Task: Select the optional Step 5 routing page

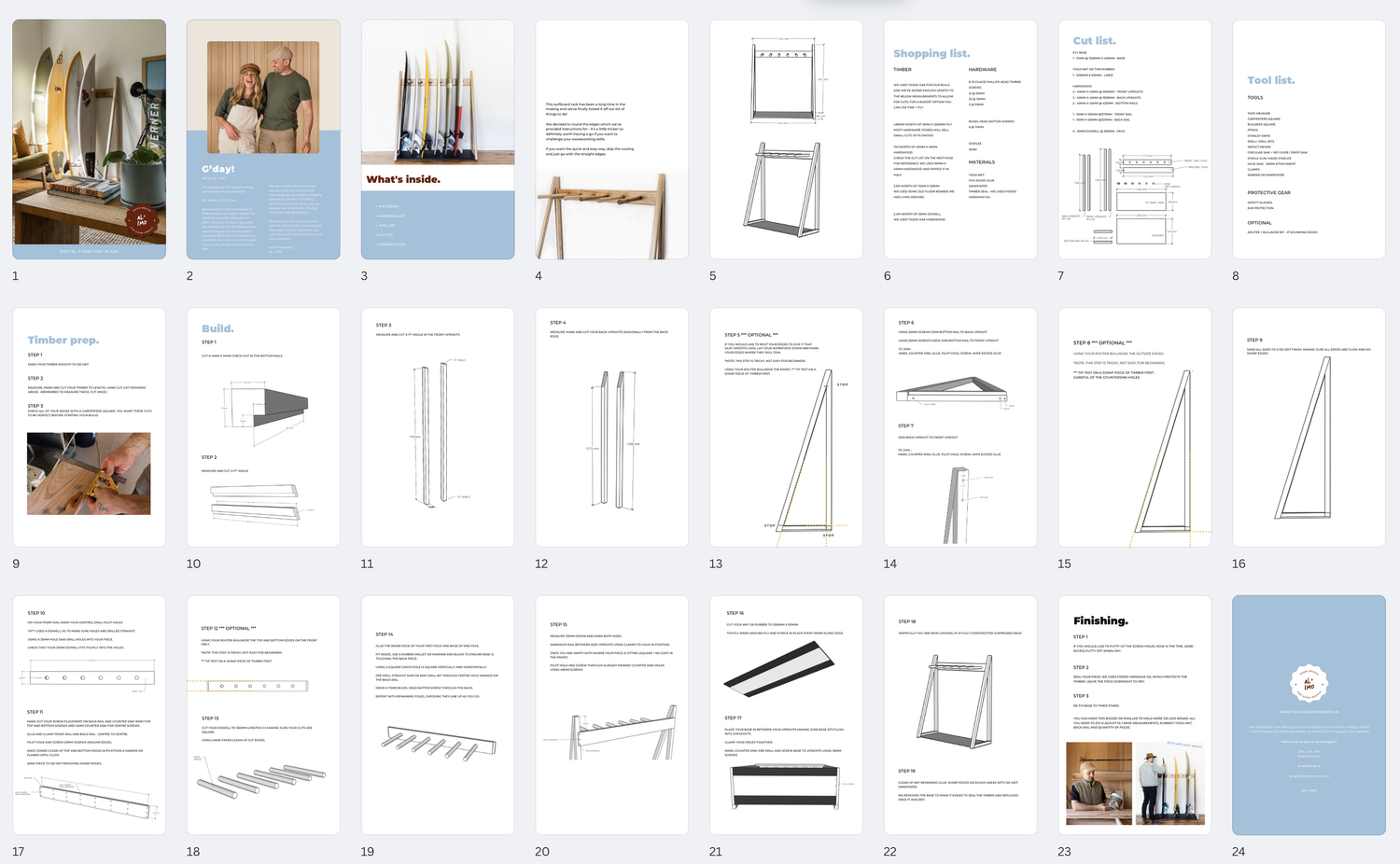Action: tap(786, 427)
